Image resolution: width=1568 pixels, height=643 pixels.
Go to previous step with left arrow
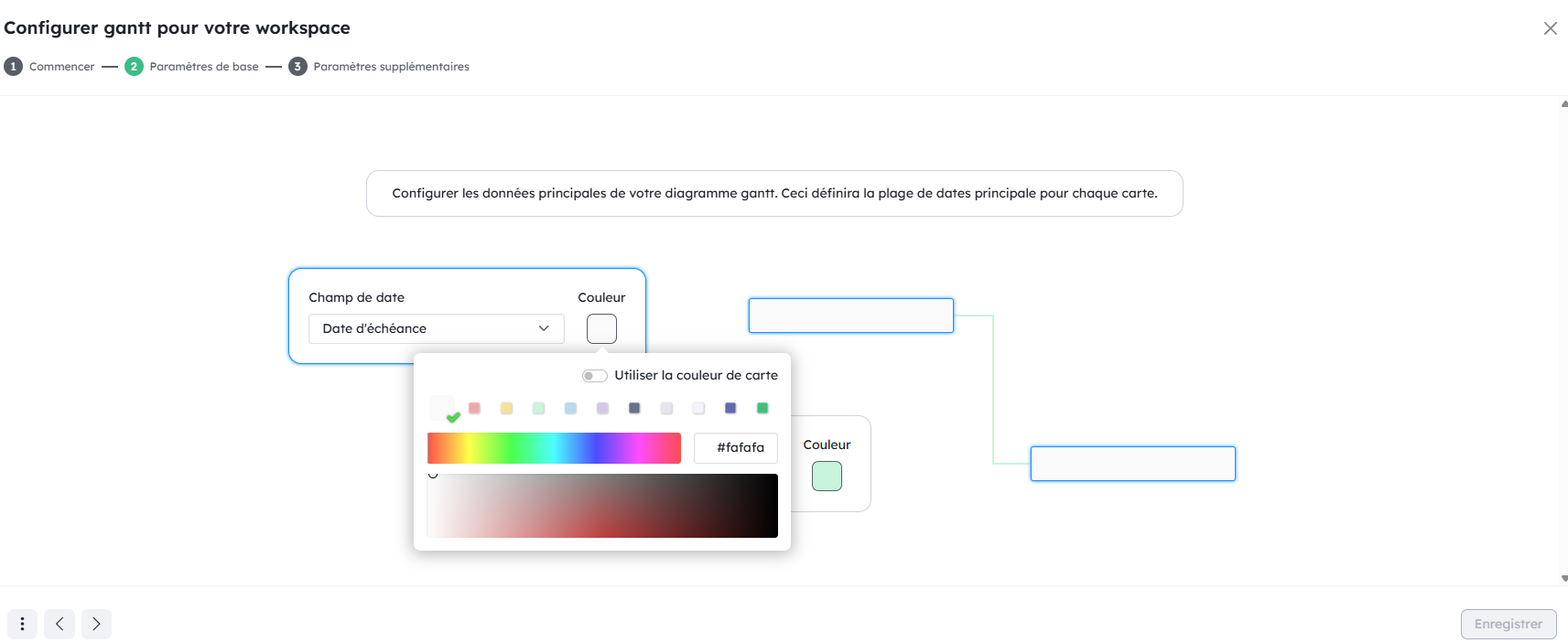[x=59, y=624]
